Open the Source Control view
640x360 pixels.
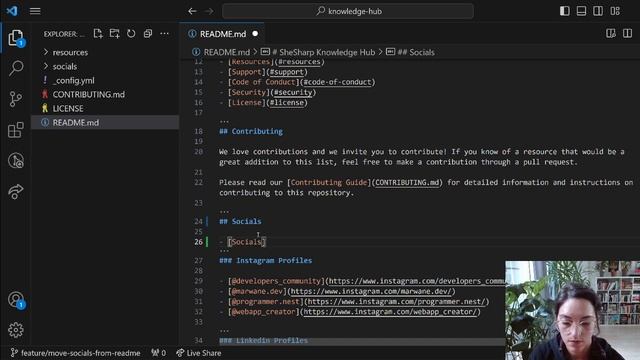click(16, 99)
